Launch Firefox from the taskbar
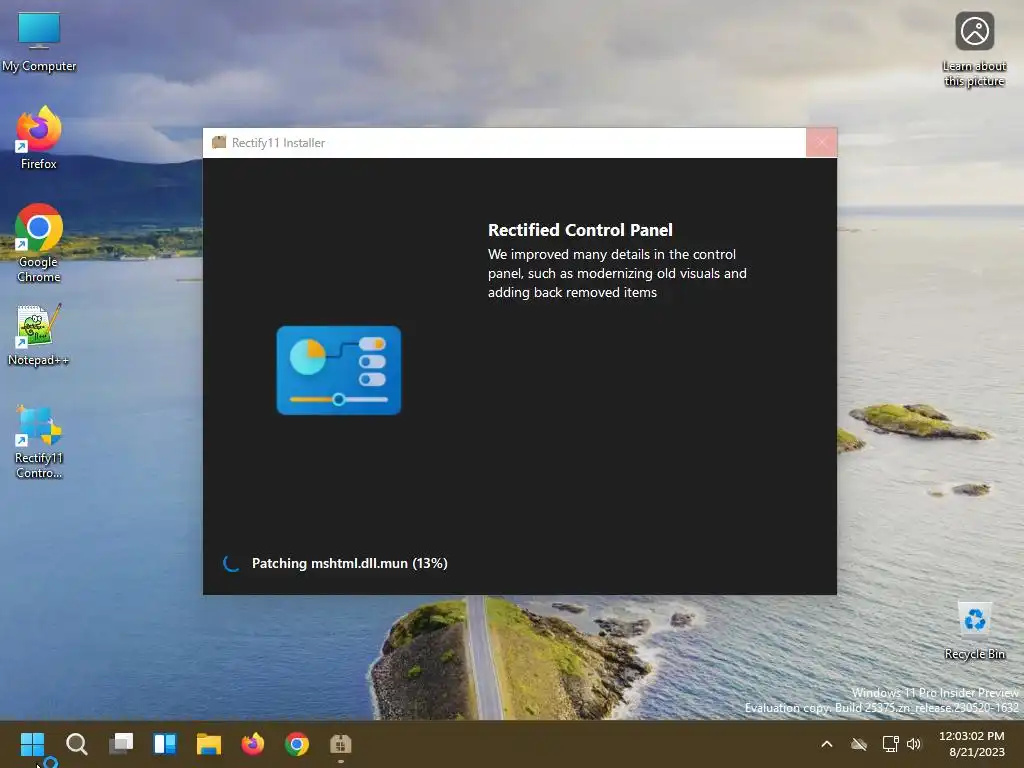Viewport: 1024px width, 768px height. click(x=253, y=744)
